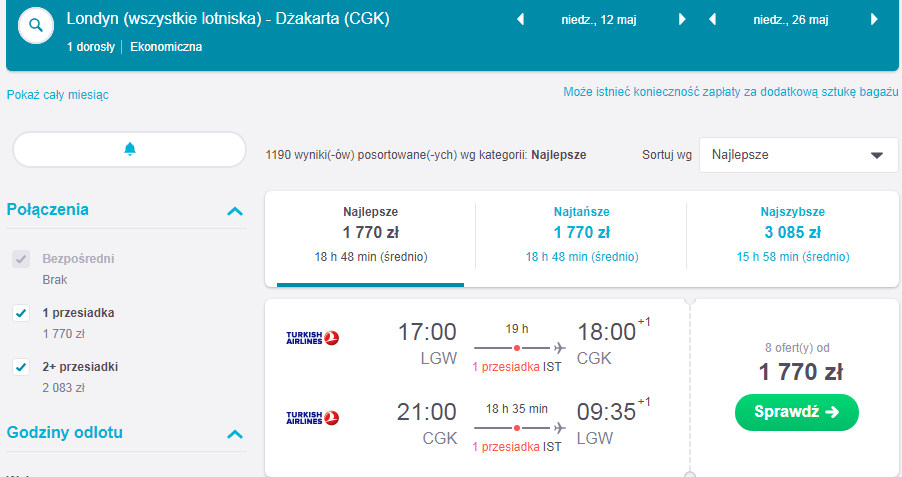Click the return 1 przesiadka IST label
The image size is (902, 477).
pos(517,447)
